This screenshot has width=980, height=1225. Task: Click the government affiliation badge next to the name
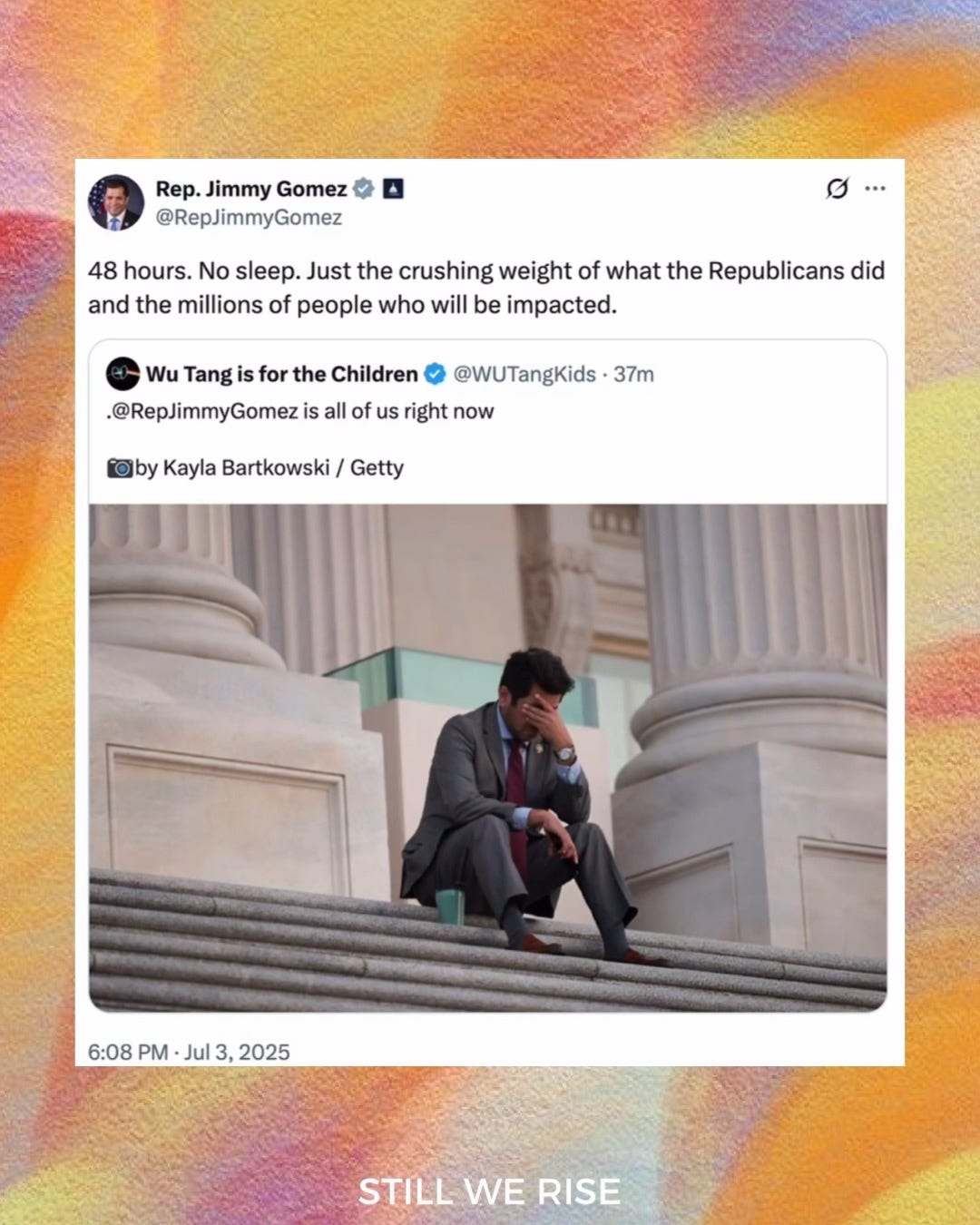[393, 189]
